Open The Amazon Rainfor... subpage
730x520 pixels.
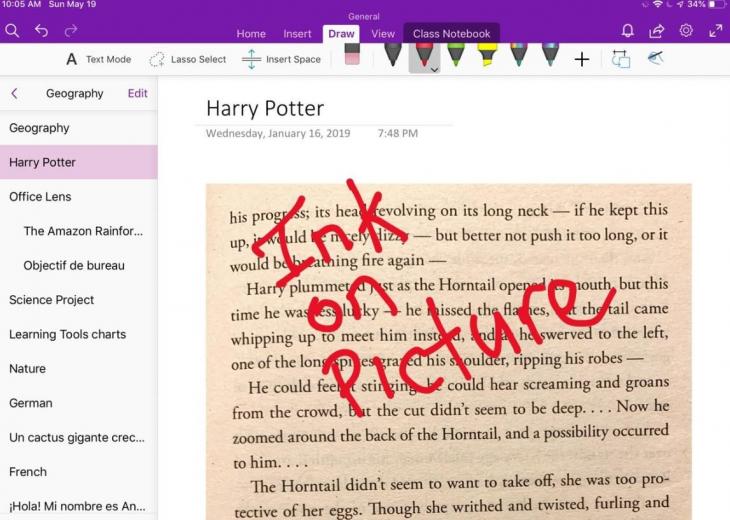point(79,231)
